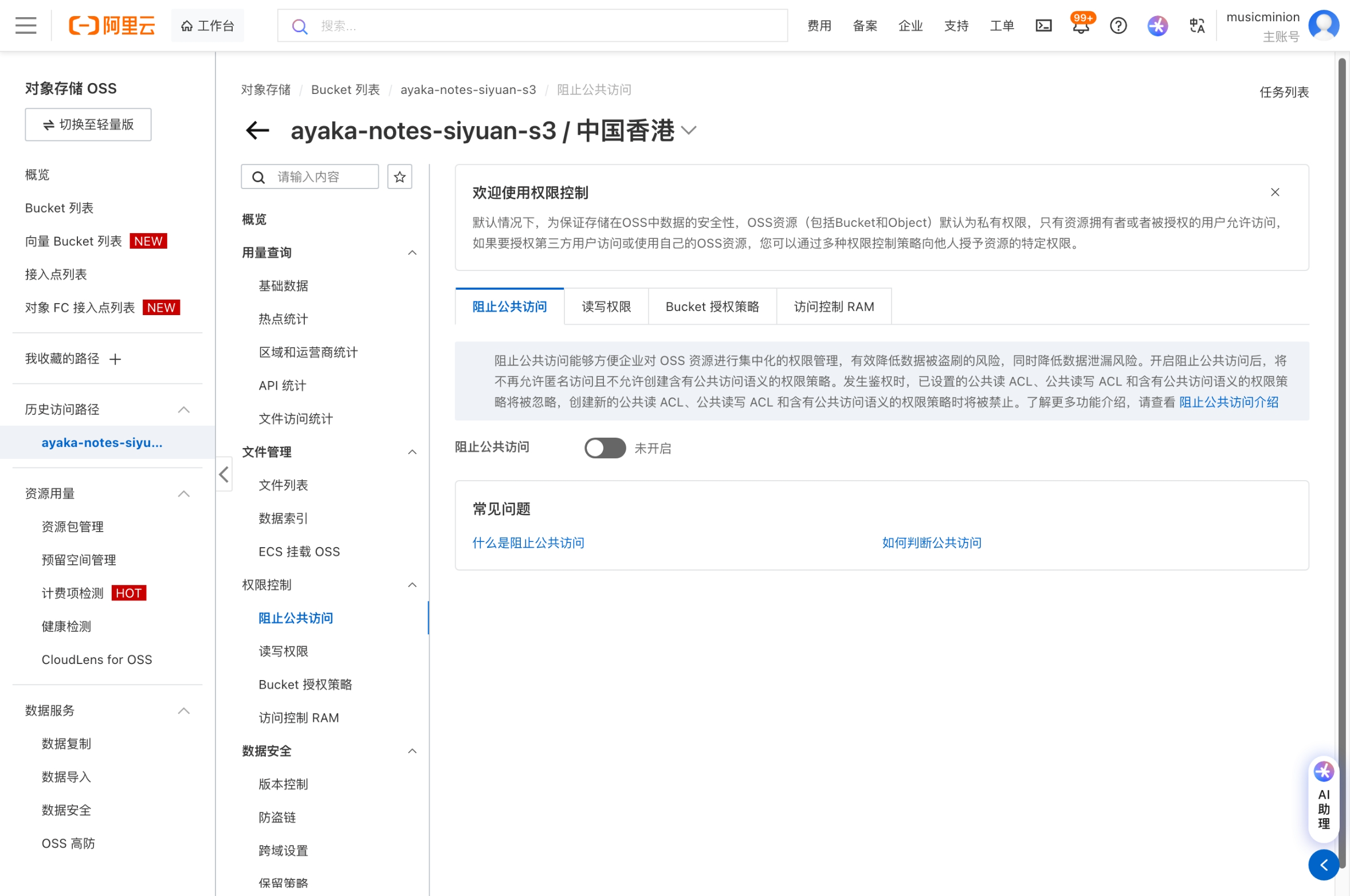Open the Bucket 授权策略 tab
This screenshot has width=1350, height=896.
coord(712,306)
